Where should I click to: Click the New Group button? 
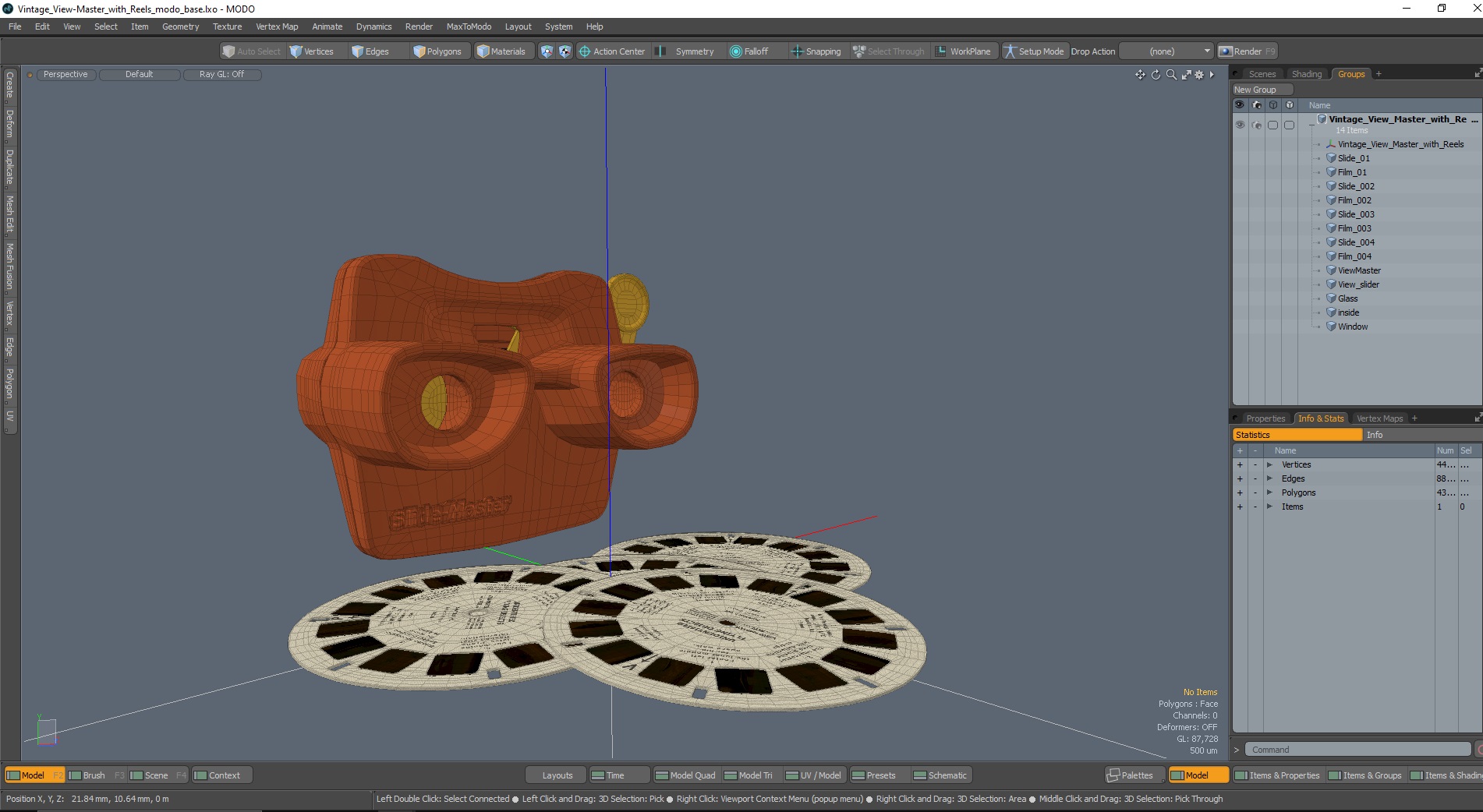click(x=1262, y=90)
